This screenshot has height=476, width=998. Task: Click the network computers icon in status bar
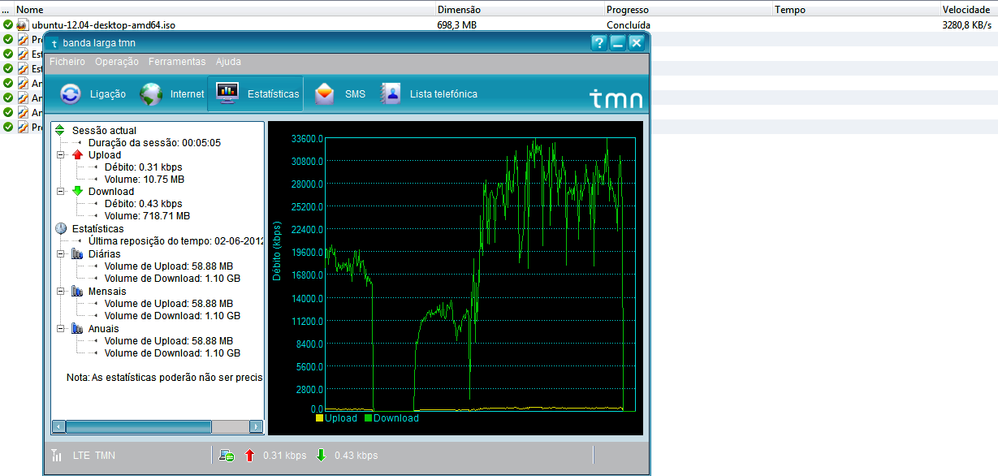pos(227,456)
